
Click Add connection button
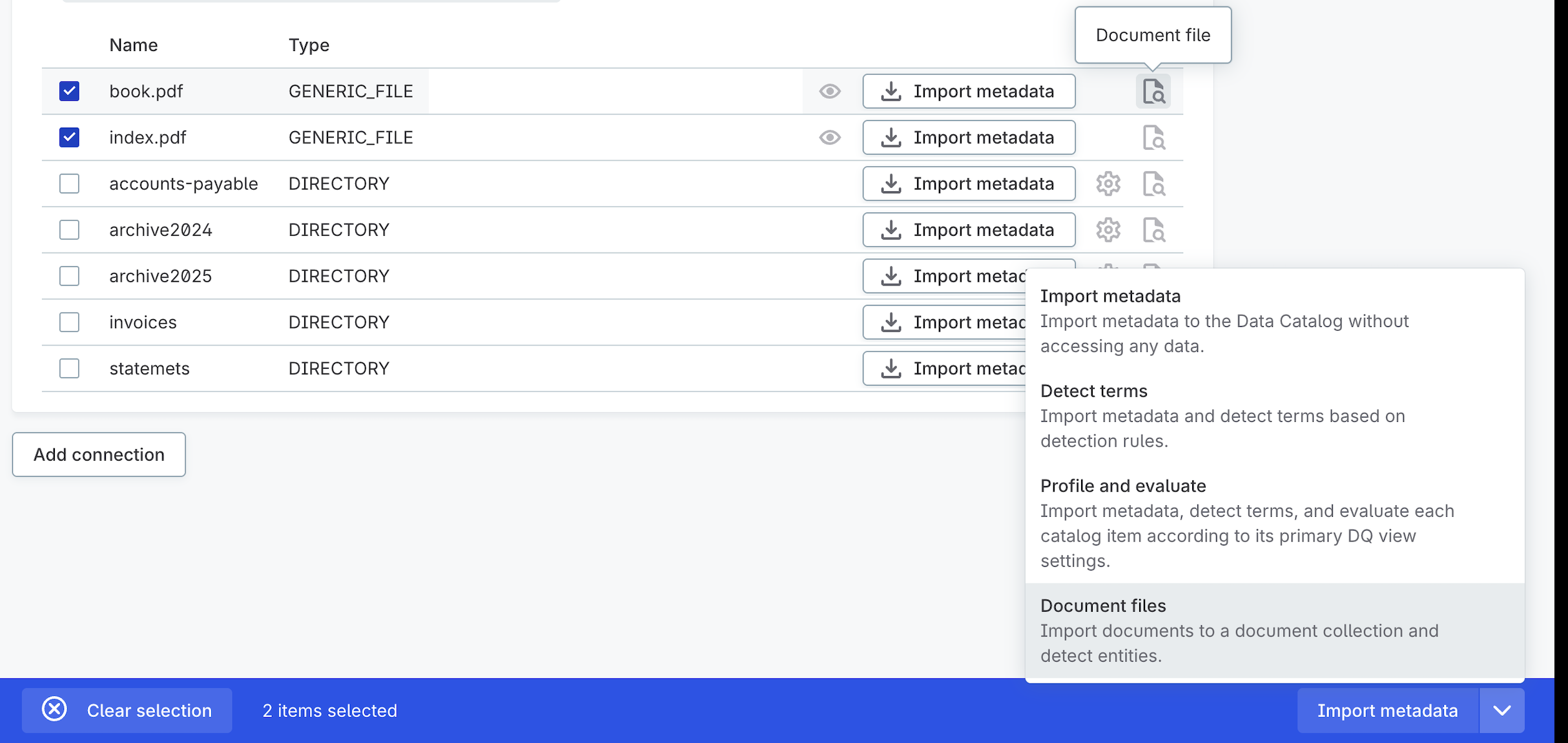[x=99, y=455]
